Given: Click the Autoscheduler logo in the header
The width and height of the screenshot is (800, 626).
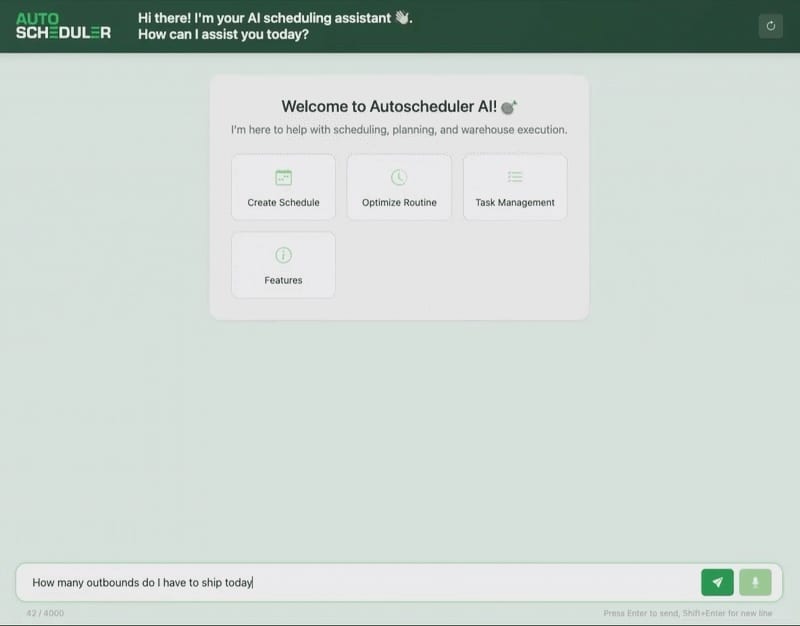Looking at the screenshot, I should point(63,26).
